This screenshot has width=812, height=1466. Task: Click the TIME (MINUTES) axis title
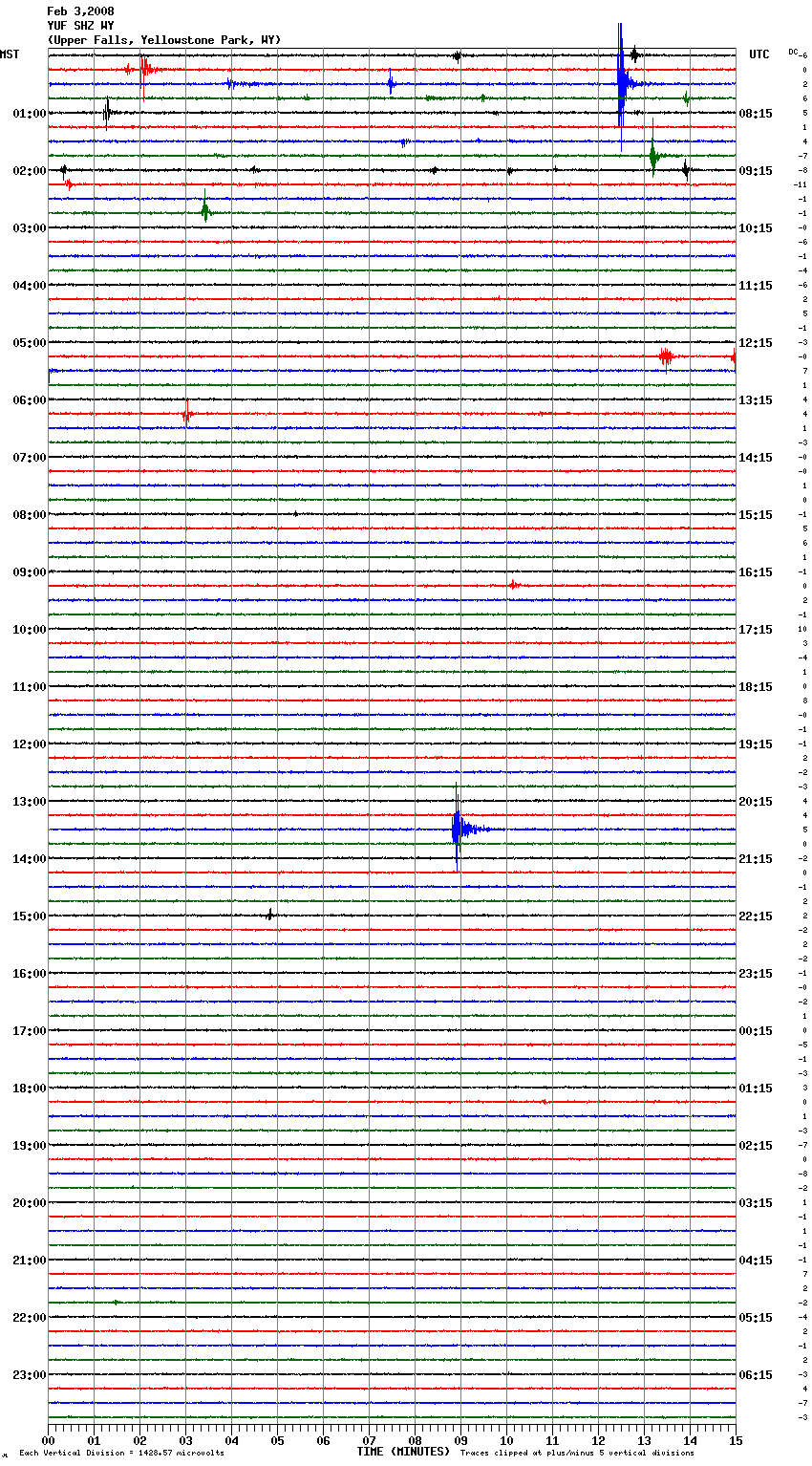[403, 1452]
